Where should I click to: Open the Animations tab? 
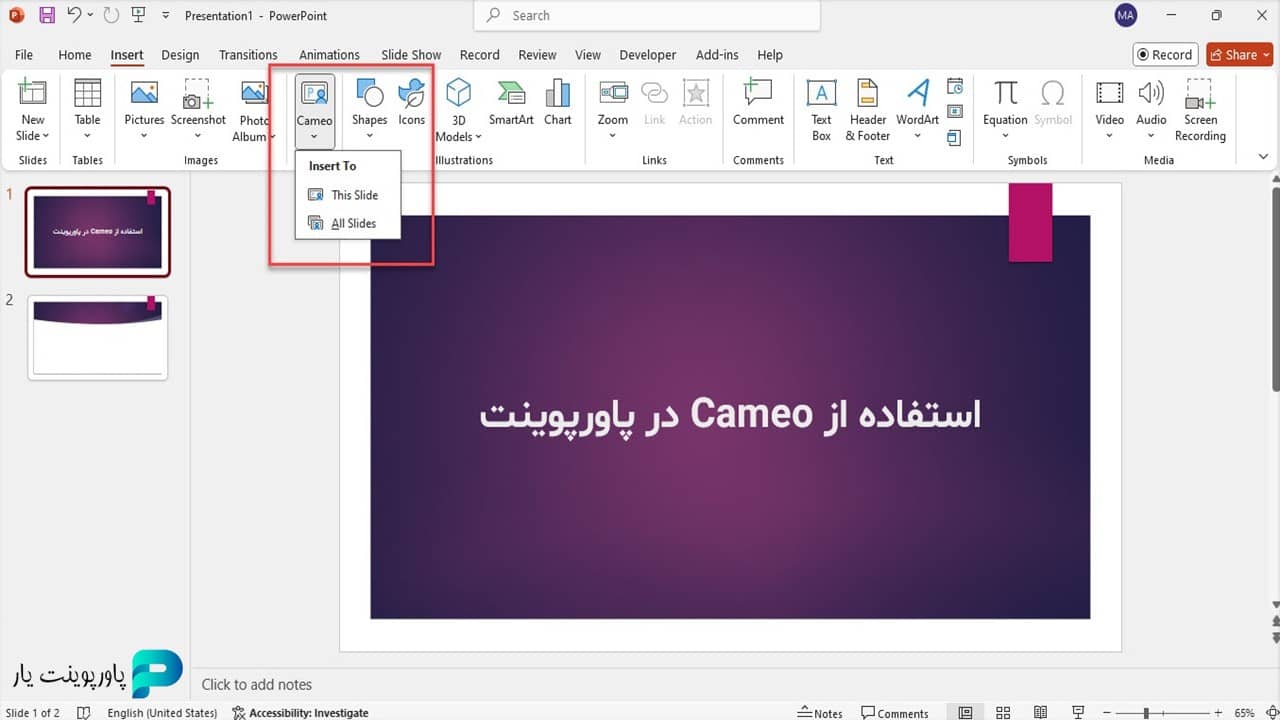pos(329,55)
